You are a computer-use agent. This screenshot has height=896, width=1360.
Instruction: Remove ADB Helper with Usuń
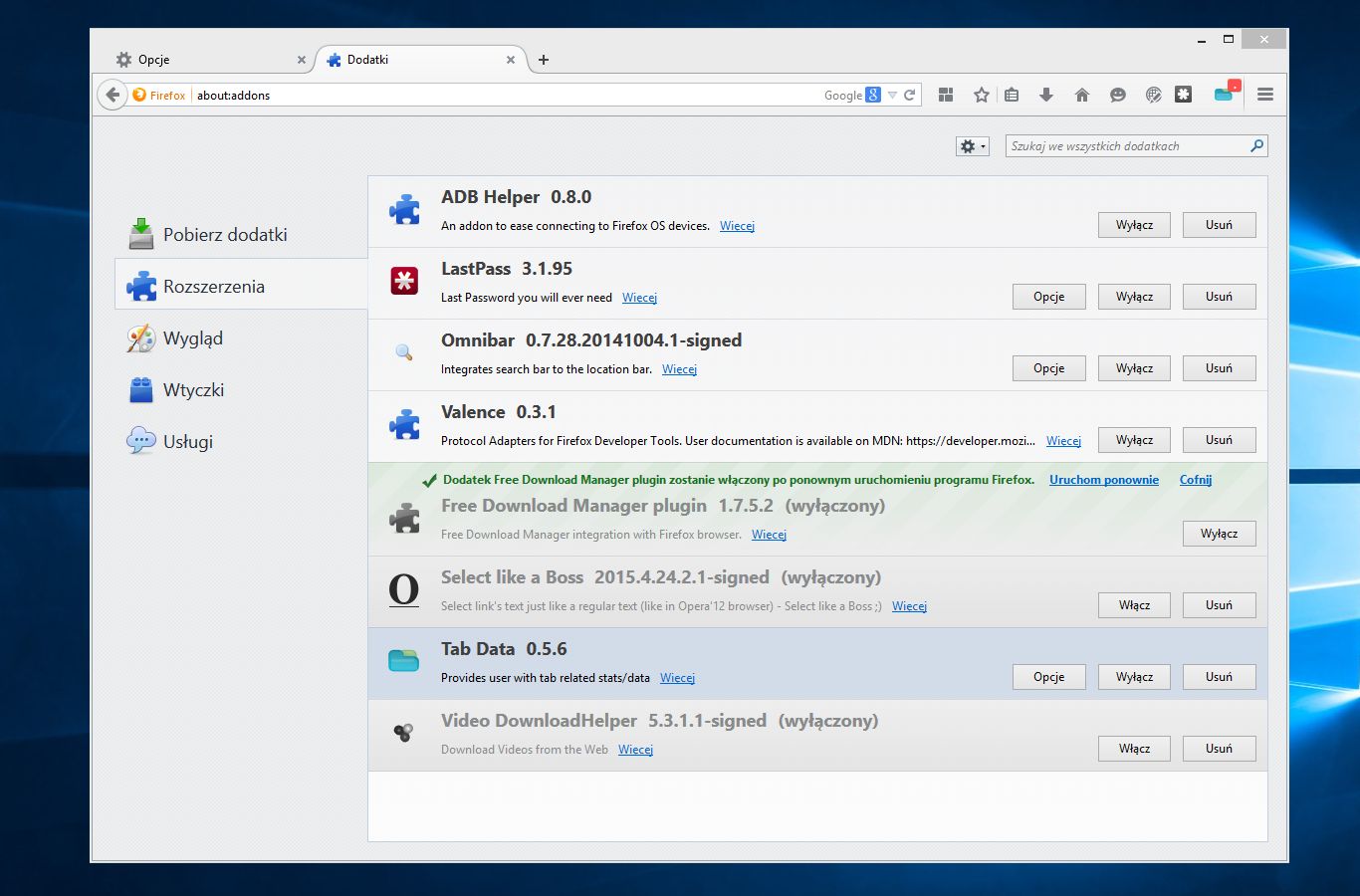coord(1219,225)
